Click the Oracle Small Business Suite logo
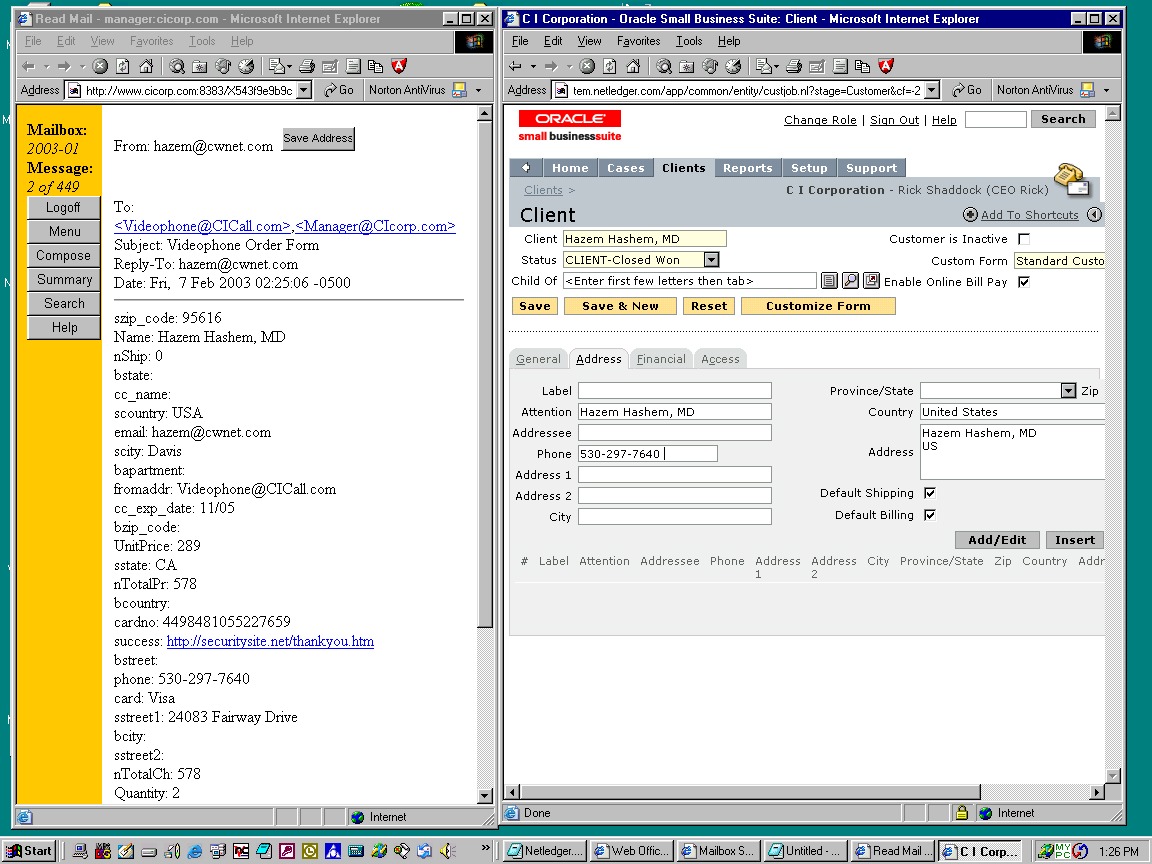The image size is (1152, 864). (x=569, y=125)
